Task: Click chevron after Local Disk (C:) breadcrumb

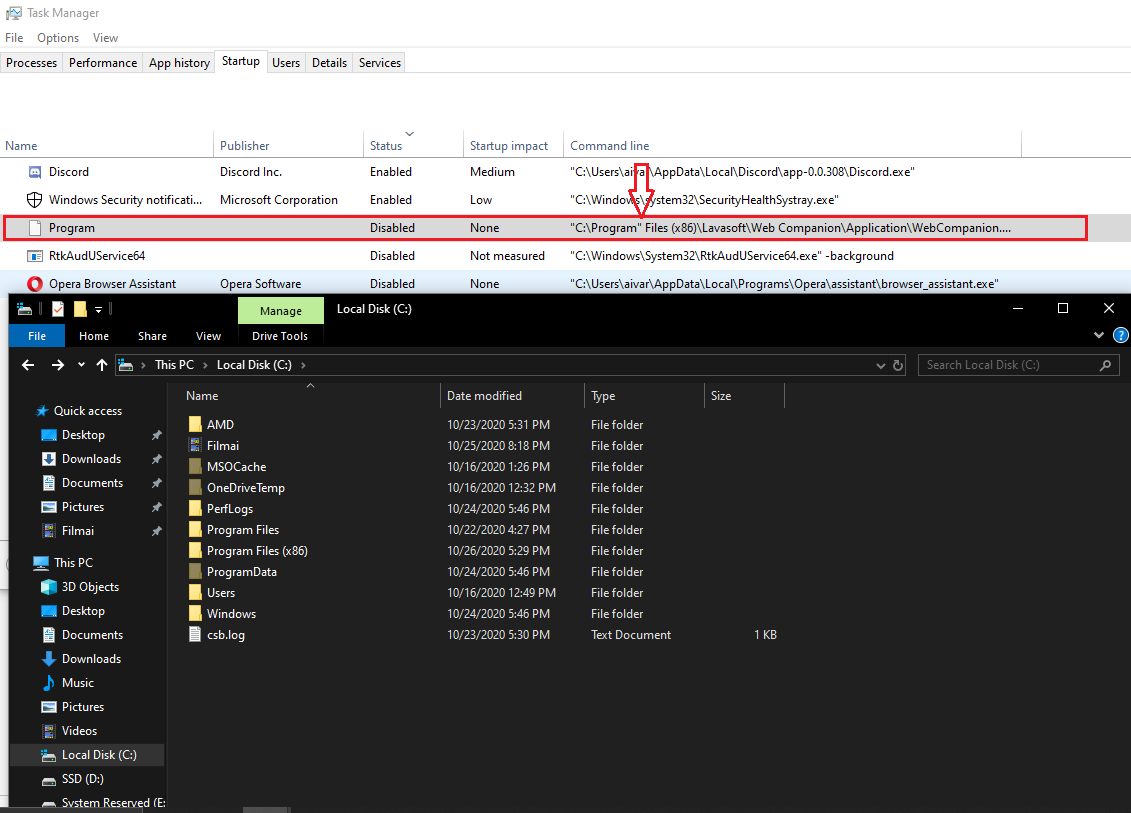Action: 303,365
